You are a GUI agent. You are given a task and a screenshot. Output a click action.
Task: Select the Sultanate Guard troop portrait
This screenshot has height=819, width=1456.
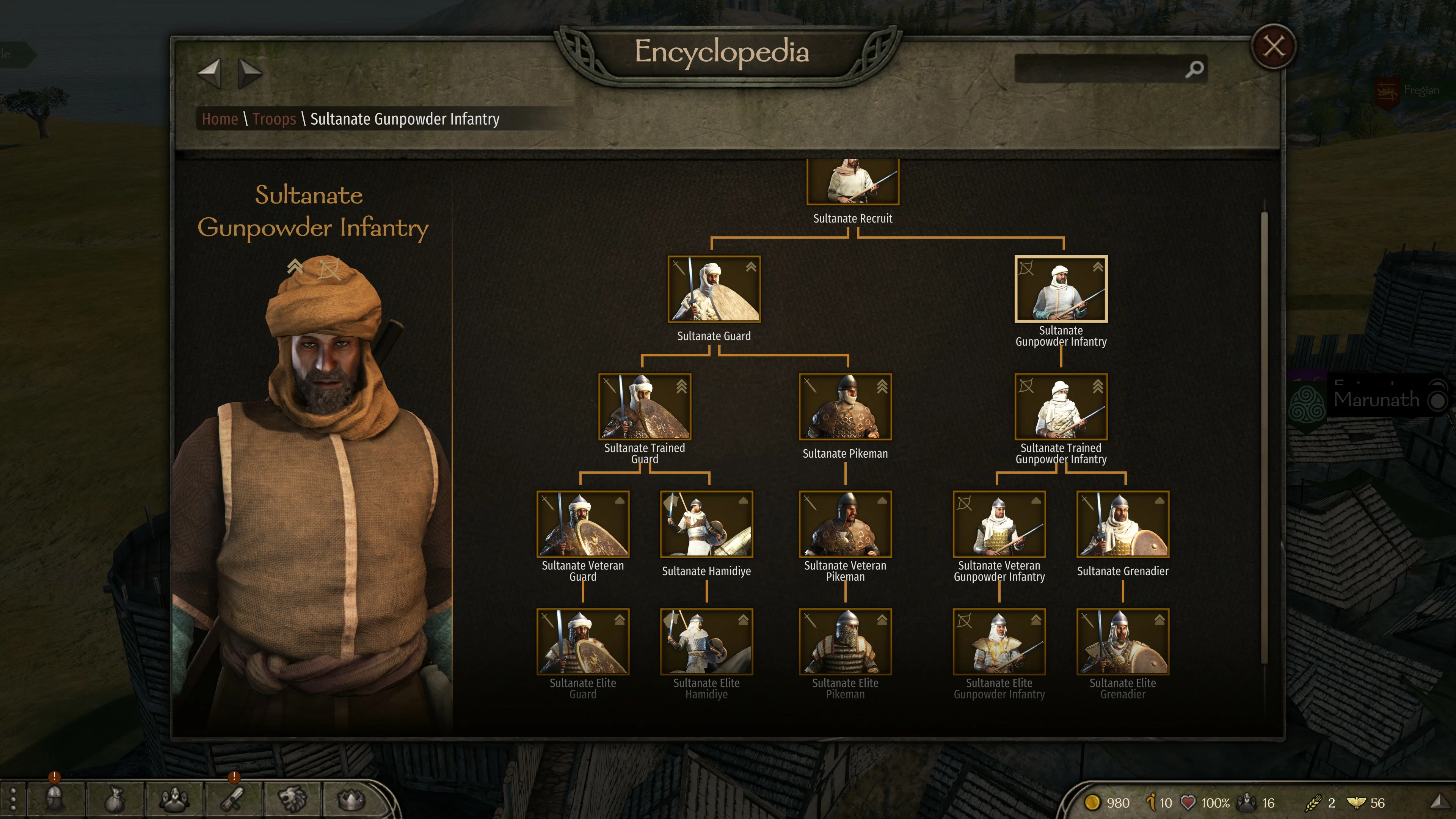[x=714, y=289]
